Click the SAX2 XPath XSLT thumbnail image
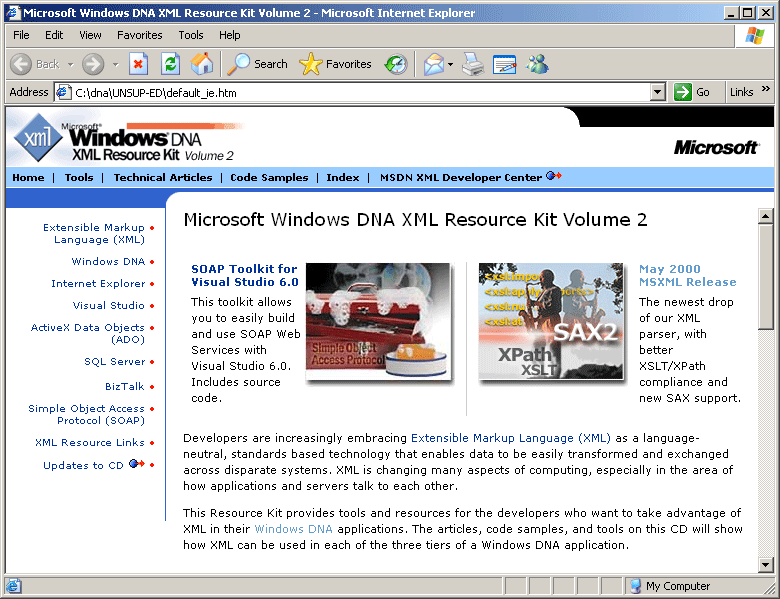This screenshot has width=780, height=599. 551,322
